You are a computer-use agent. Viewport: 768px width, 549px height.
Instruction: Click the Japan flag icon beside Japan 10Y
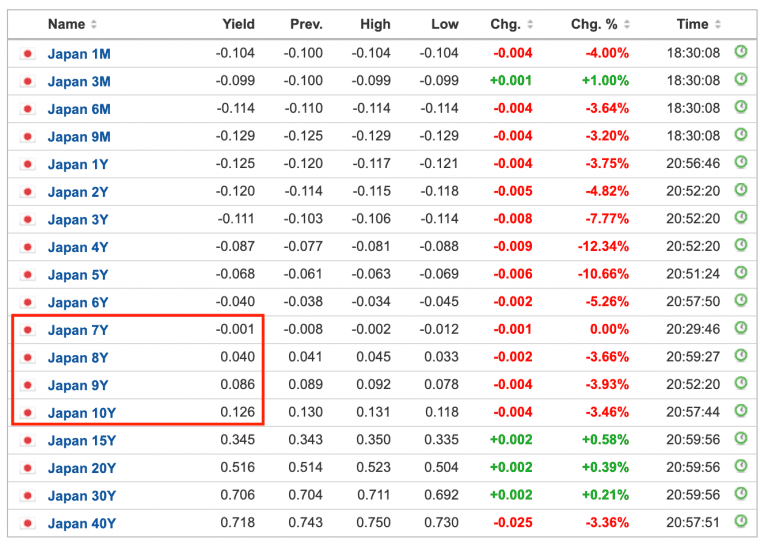pos(28,413)
